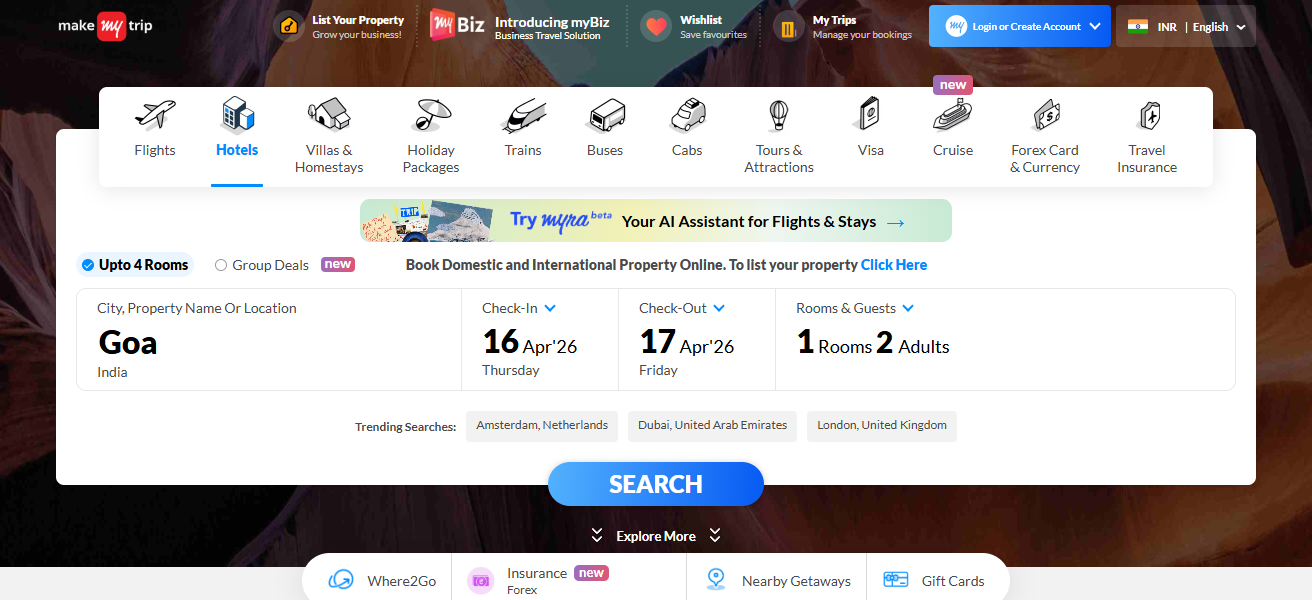Click the My Trips suitcase icon
This screenshot has width=1312, height=600.
788,27
